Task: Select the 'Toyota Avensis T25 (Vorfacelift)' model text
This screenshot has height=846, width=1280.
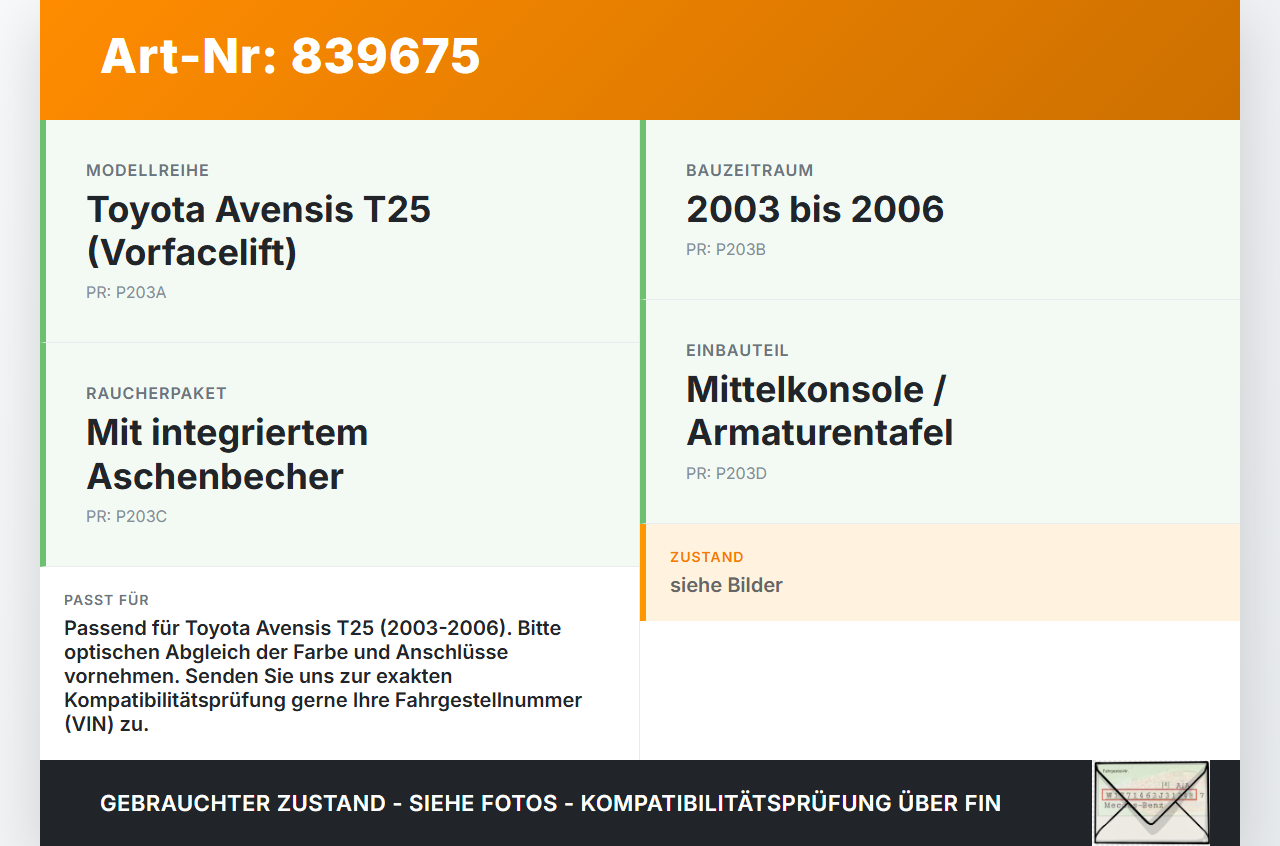Action: [259, 230]
